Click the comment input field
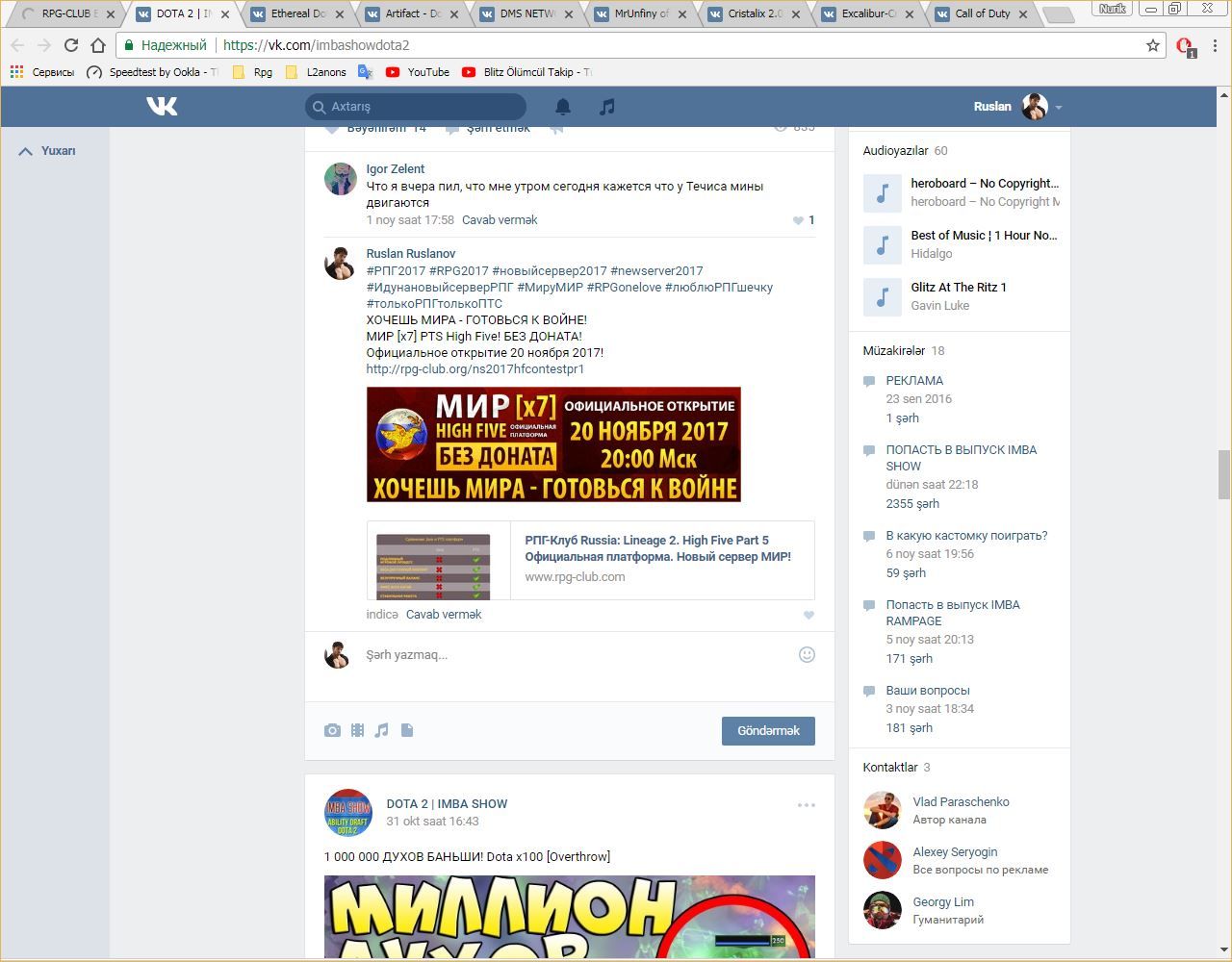 point(577,655)
